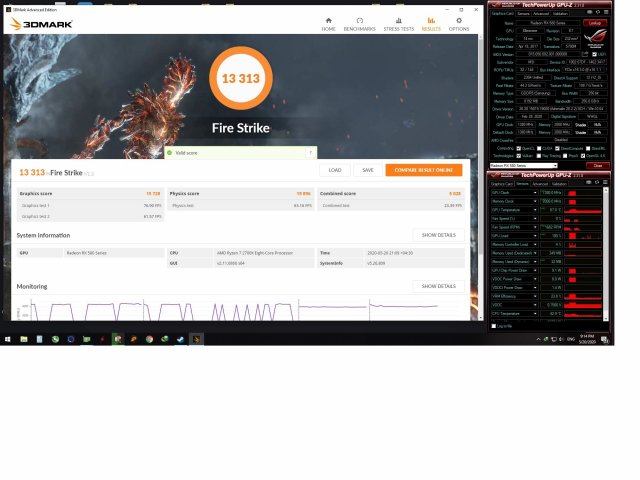
Task: Click the Windows Start button
Action: pyautogui.click(x=8, y=339)
